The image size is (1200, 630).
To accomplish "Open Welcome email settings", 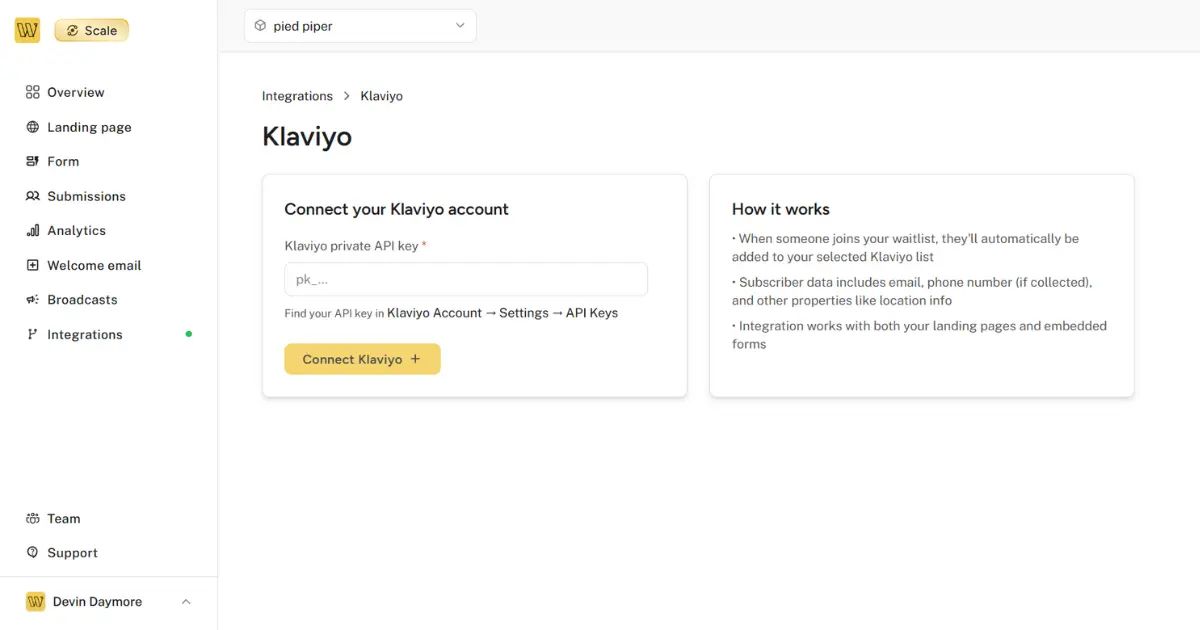I will [94, 265].
